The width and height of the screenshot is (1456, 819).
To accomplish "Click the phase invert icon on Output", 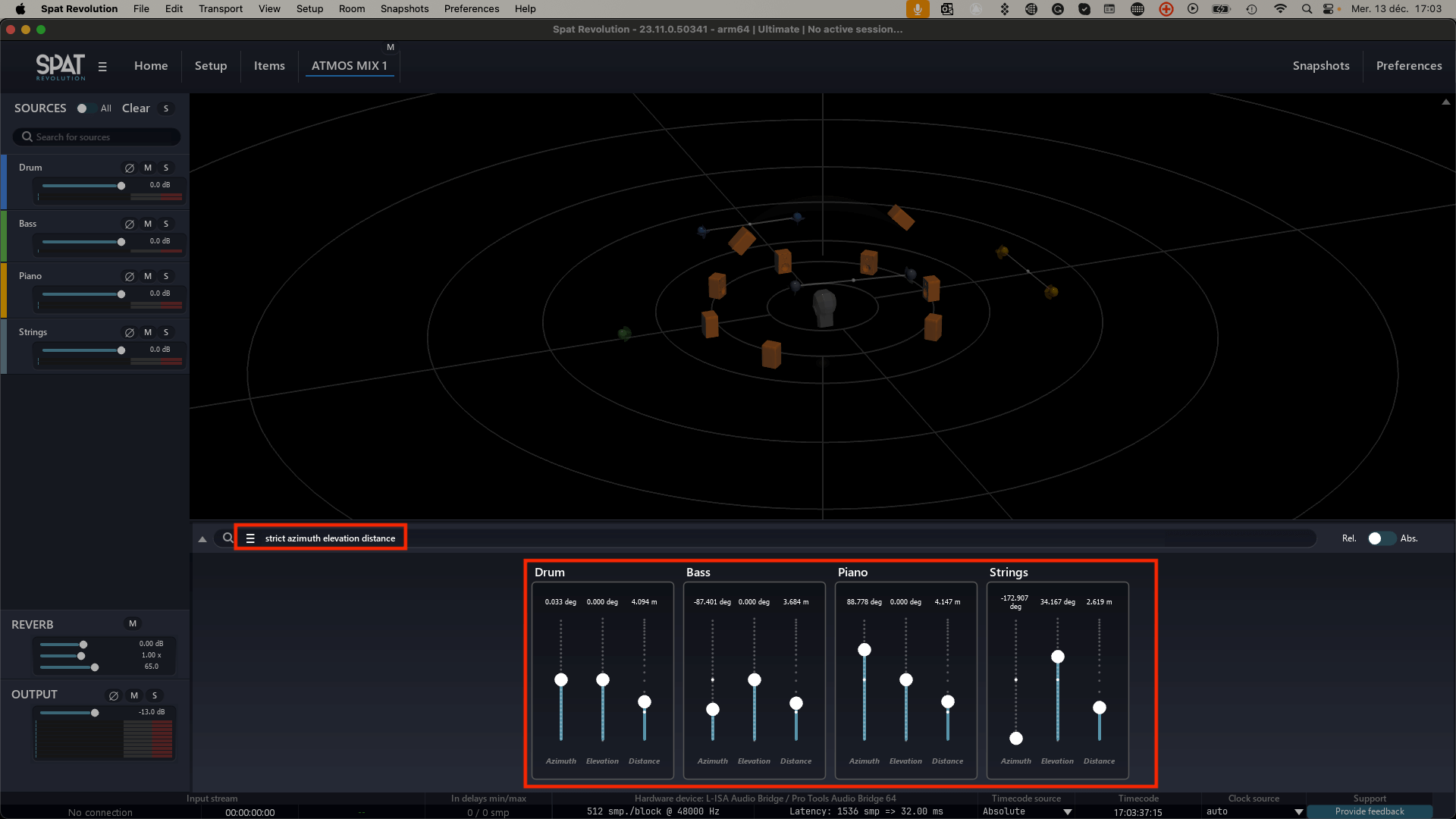I will coord(114,696).
